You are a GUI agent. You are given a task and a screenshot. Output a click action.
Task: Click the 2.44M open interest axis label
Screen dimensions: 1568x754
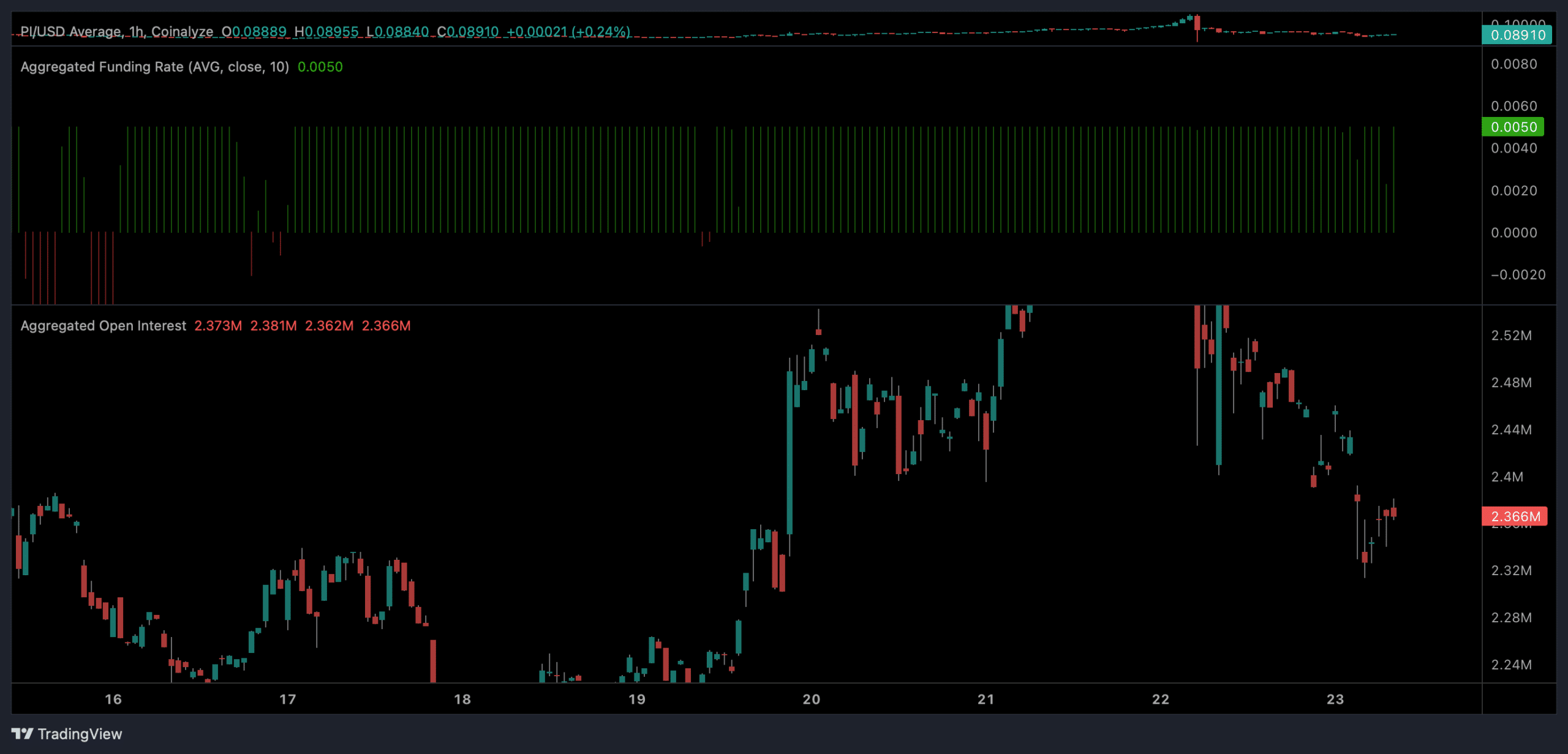click(x=1511, y=430)
